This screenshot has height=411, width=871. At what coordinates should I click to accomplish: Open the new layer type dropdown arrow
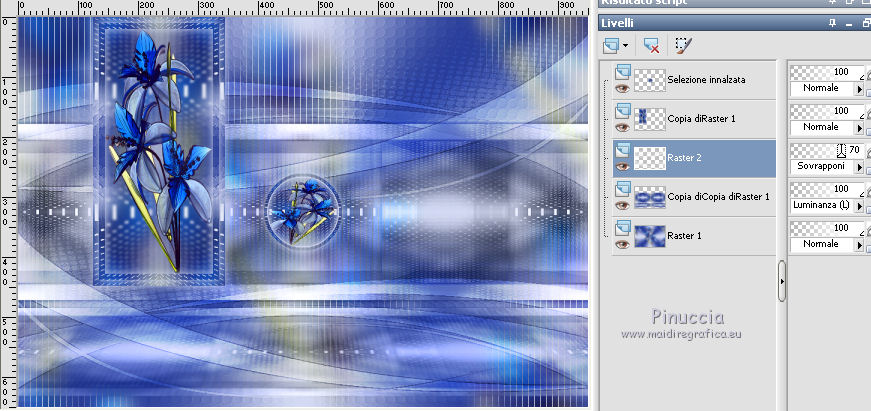point(626,46)
